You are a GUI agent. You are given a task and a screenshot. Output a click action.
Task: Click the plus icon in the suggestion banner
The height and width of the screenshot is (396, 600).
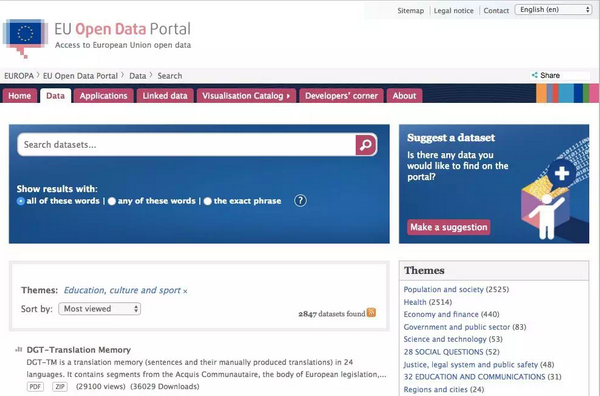point(561,173)
